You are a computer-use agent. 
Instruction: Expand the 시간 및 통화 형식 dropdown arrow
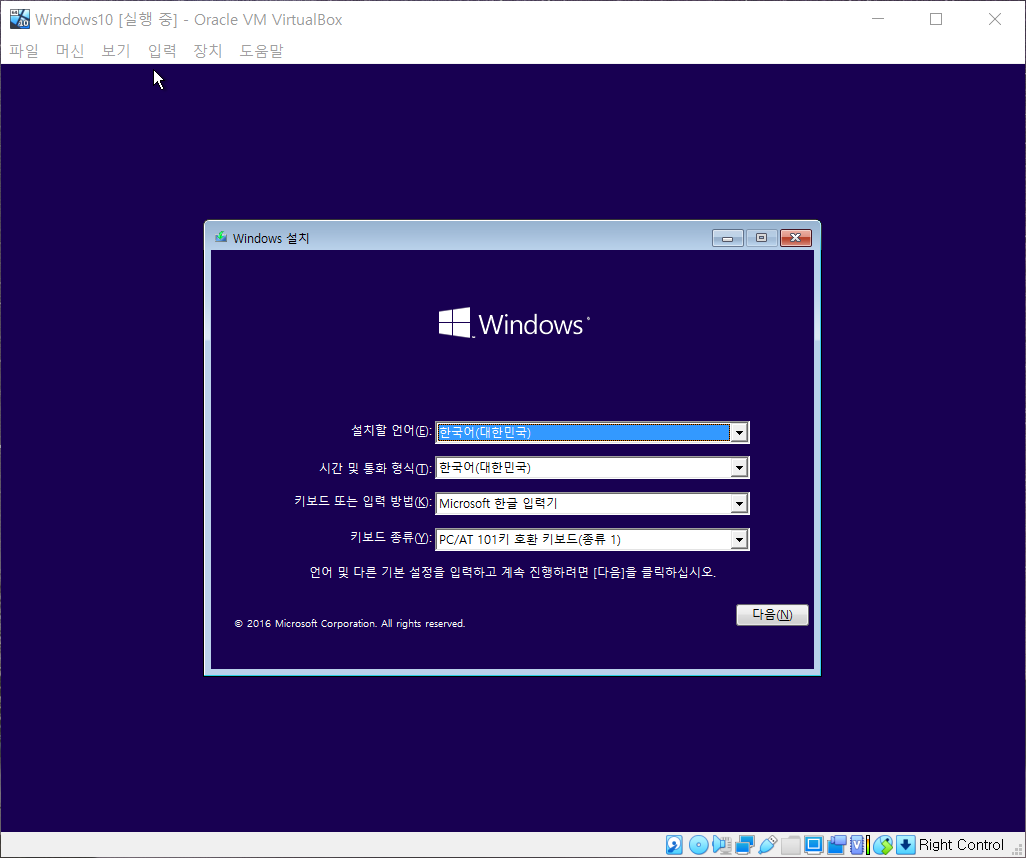[739, 467]
